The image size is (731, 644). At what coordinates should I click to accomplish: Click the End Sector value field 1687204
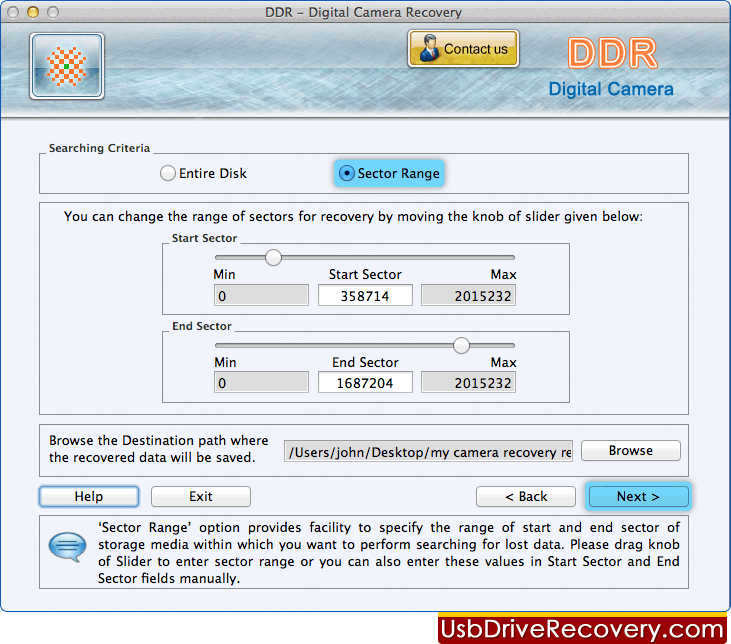365,383
